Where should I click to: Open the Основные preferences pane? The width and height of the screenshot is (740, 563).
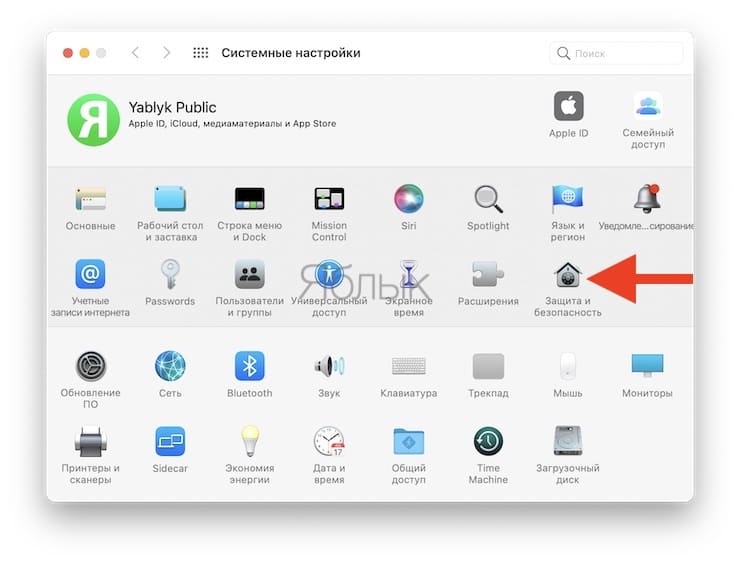coord(91,199)
